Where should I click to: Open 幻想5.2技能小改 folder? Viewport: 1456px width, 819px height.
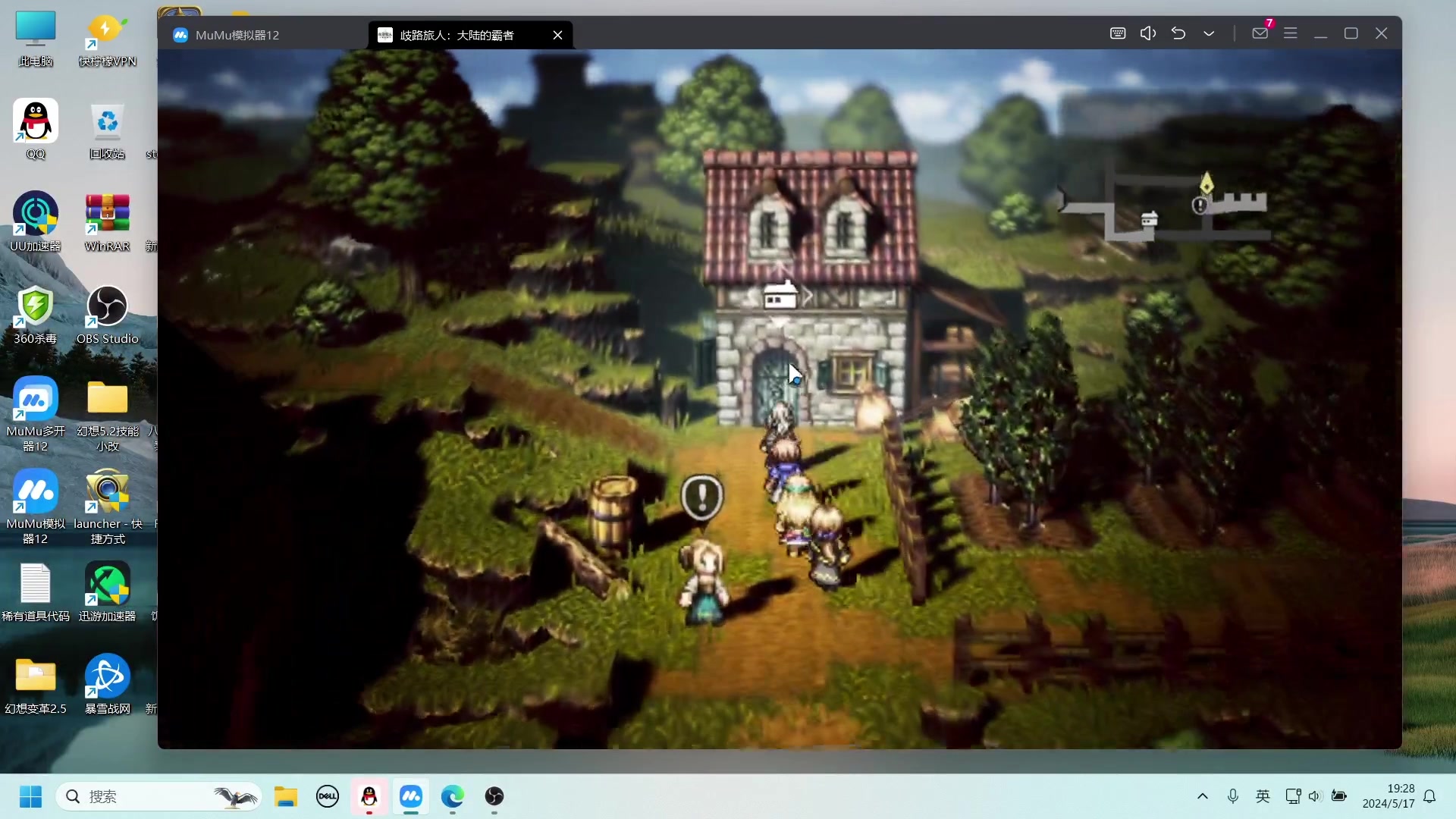[x=108, y=415]
